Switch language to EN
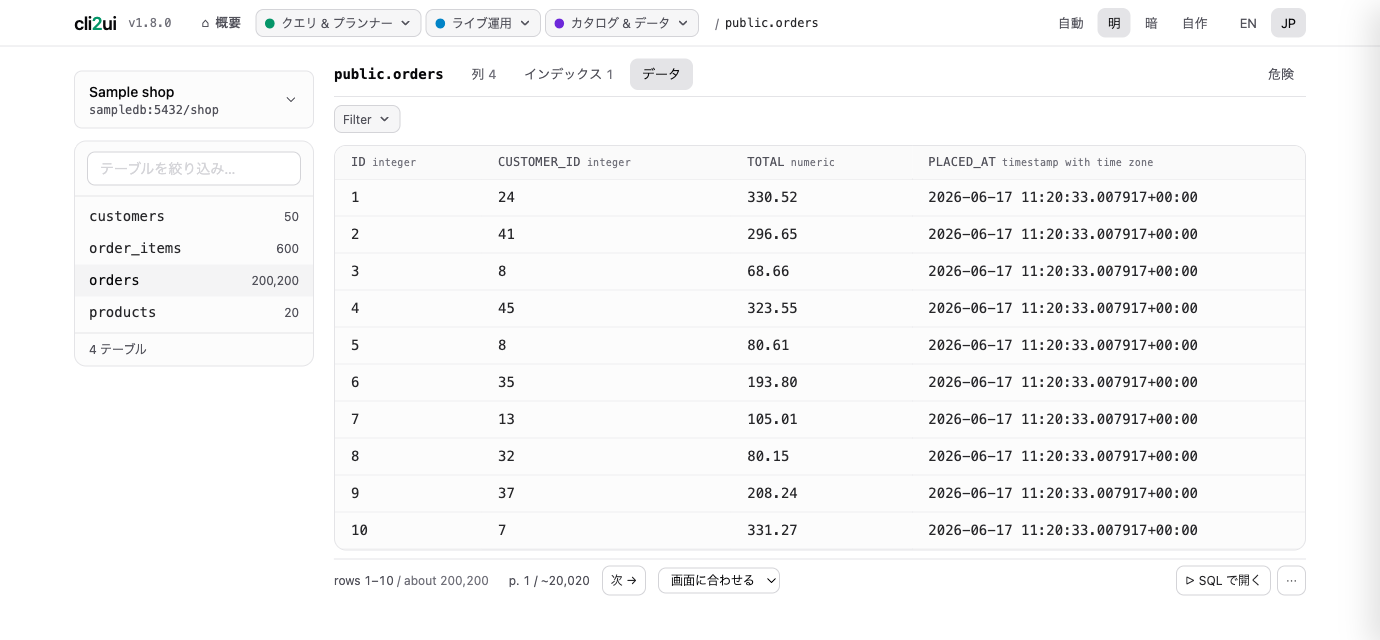1380x640 pixels. click(1248, 23)
